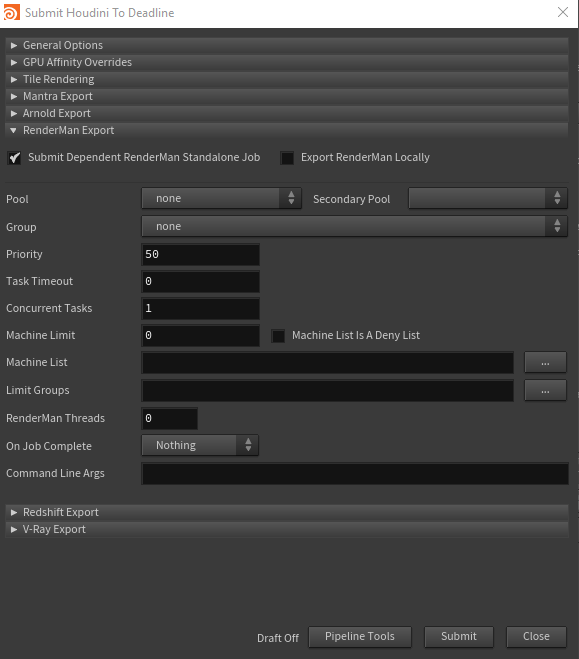Click the Close button
The width and height of the screenshot is (579, 659).
[x=536, y=637]
